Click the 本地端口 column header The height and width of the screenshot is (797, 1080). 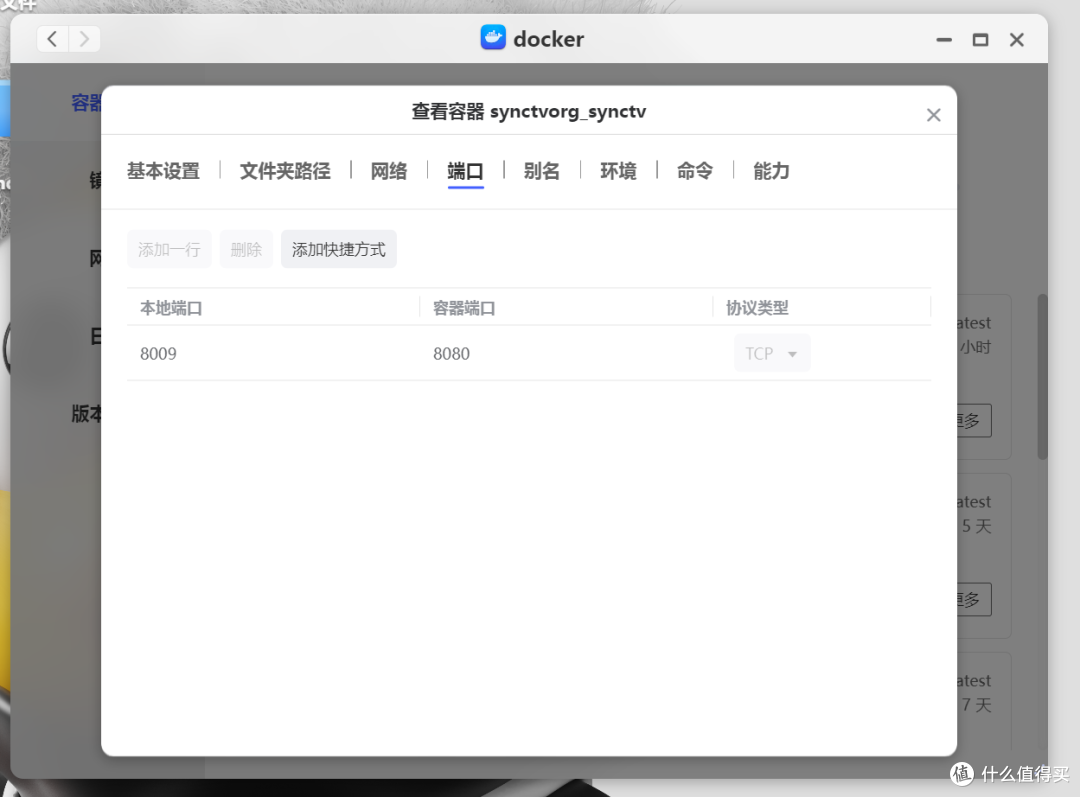tap(171, 308)
